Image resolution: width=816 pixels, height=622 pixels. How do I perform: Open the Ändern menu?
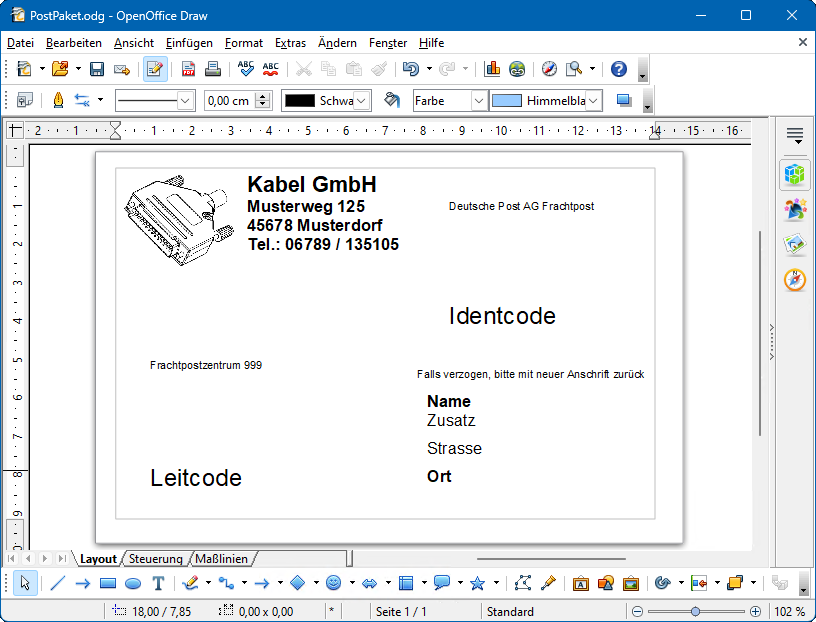click(337, 43)
